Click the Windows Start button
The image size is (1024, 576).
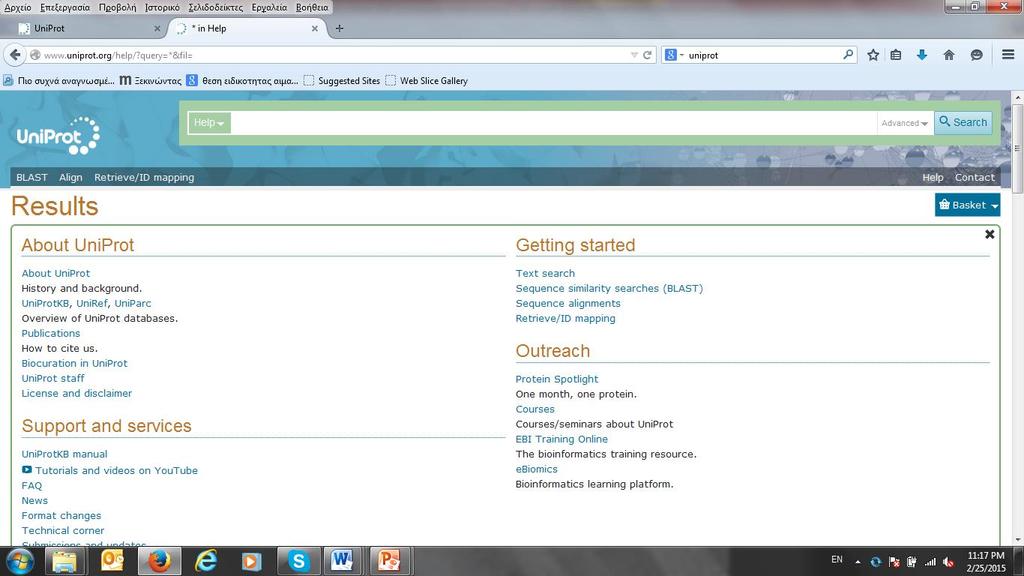[x=20, y=561]
